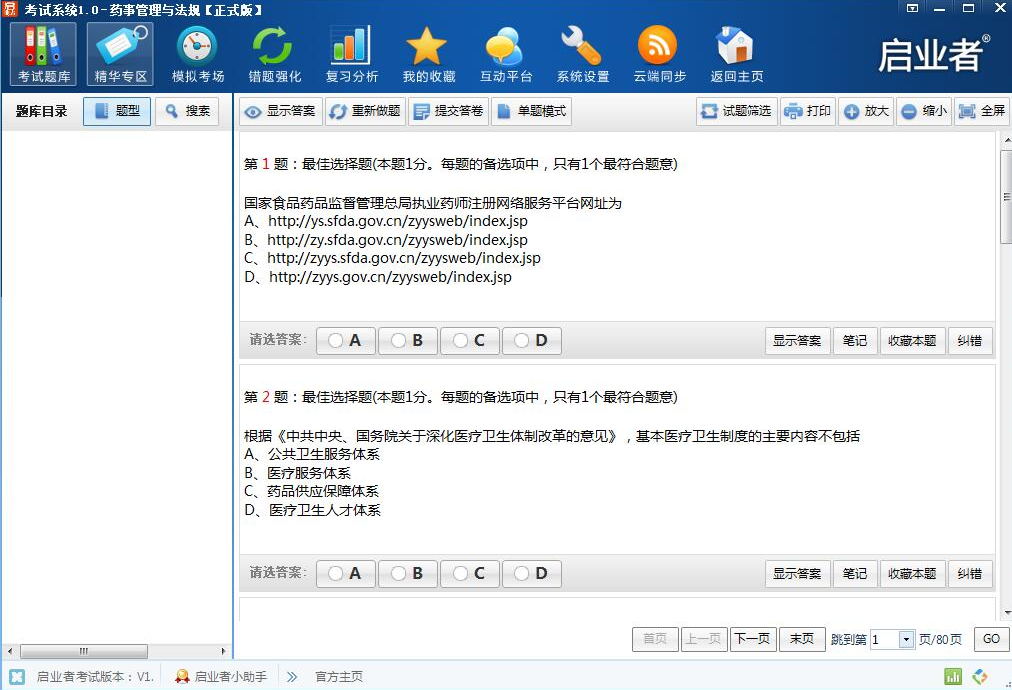Viewport: 1012px width, 690px height.
Task: Select answer C for question 2
Action: coord(469,574)
